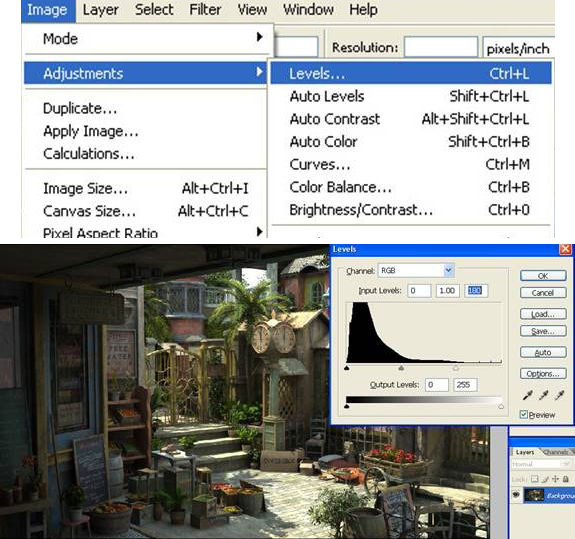Click the Output Levels field showing 255
Viewport: 575px width, 539px height.
pyautogui.click(x=465, y=385)
